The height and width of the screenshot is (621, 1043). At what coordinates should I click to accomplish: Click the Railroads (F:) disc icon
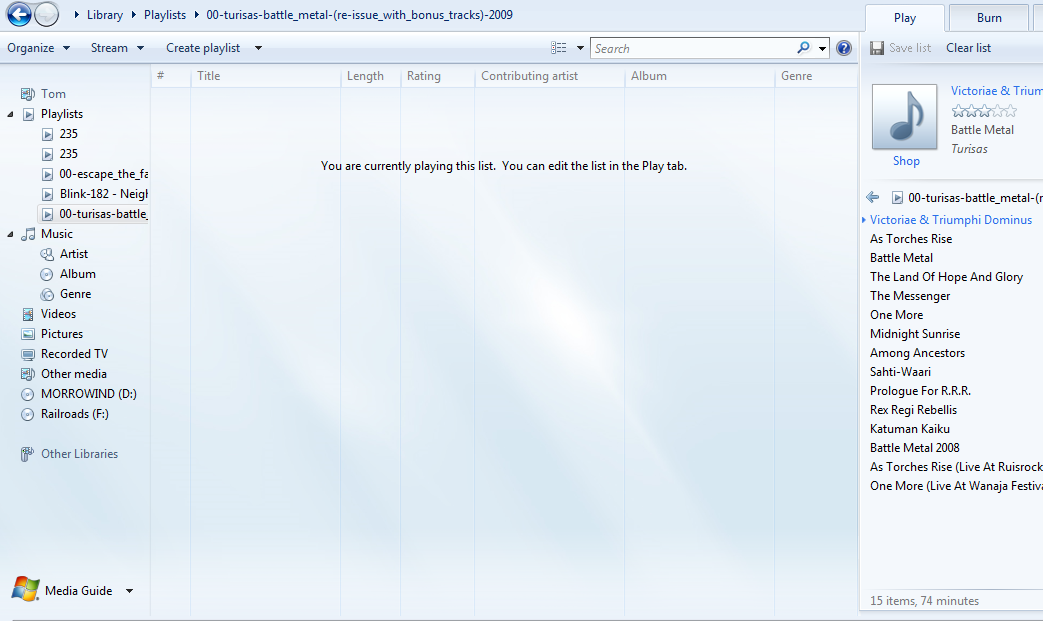27,414
